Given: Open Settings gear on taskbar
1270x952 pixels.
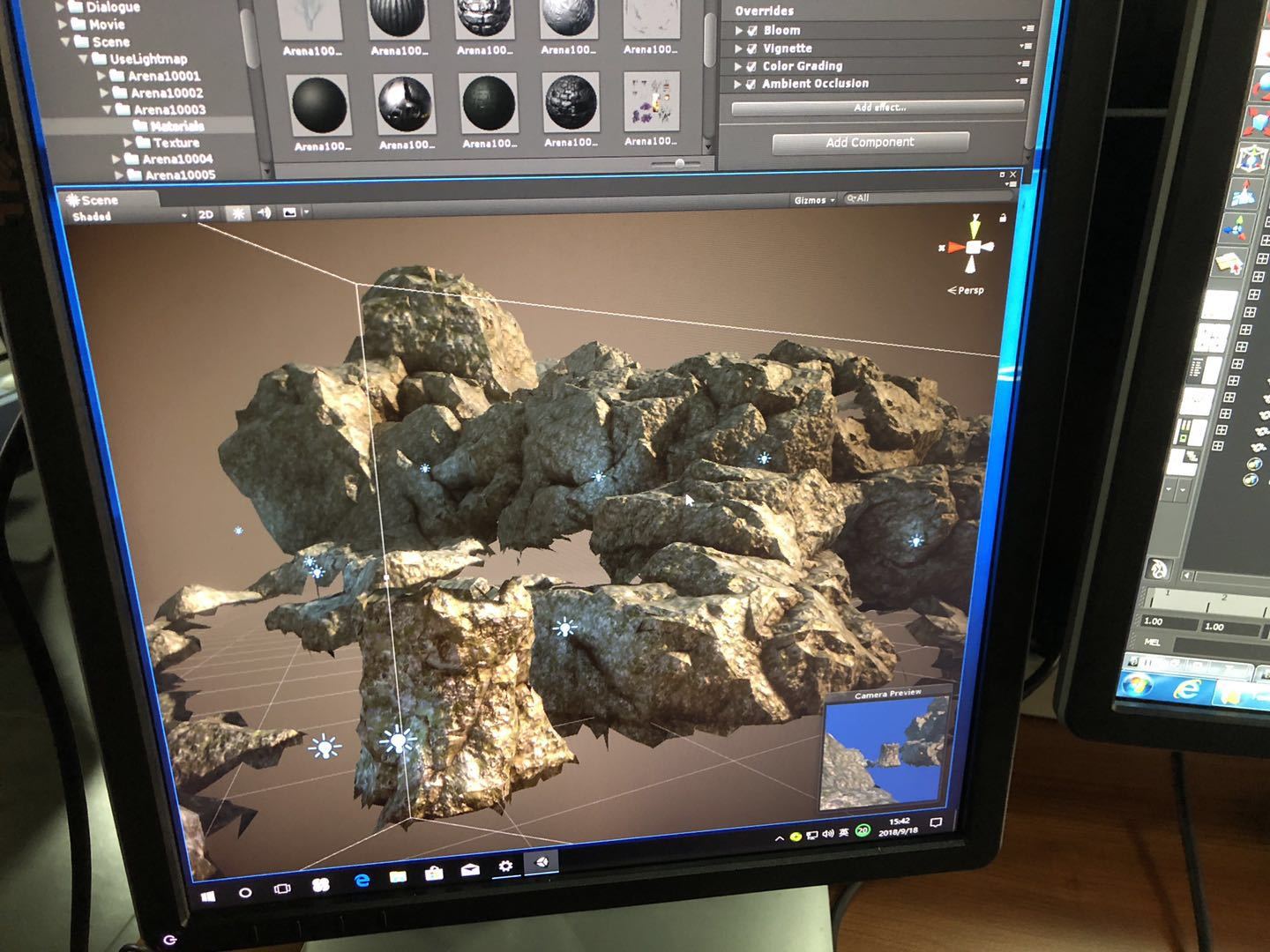Looking at the screenshot, I should tap(505, 866).
